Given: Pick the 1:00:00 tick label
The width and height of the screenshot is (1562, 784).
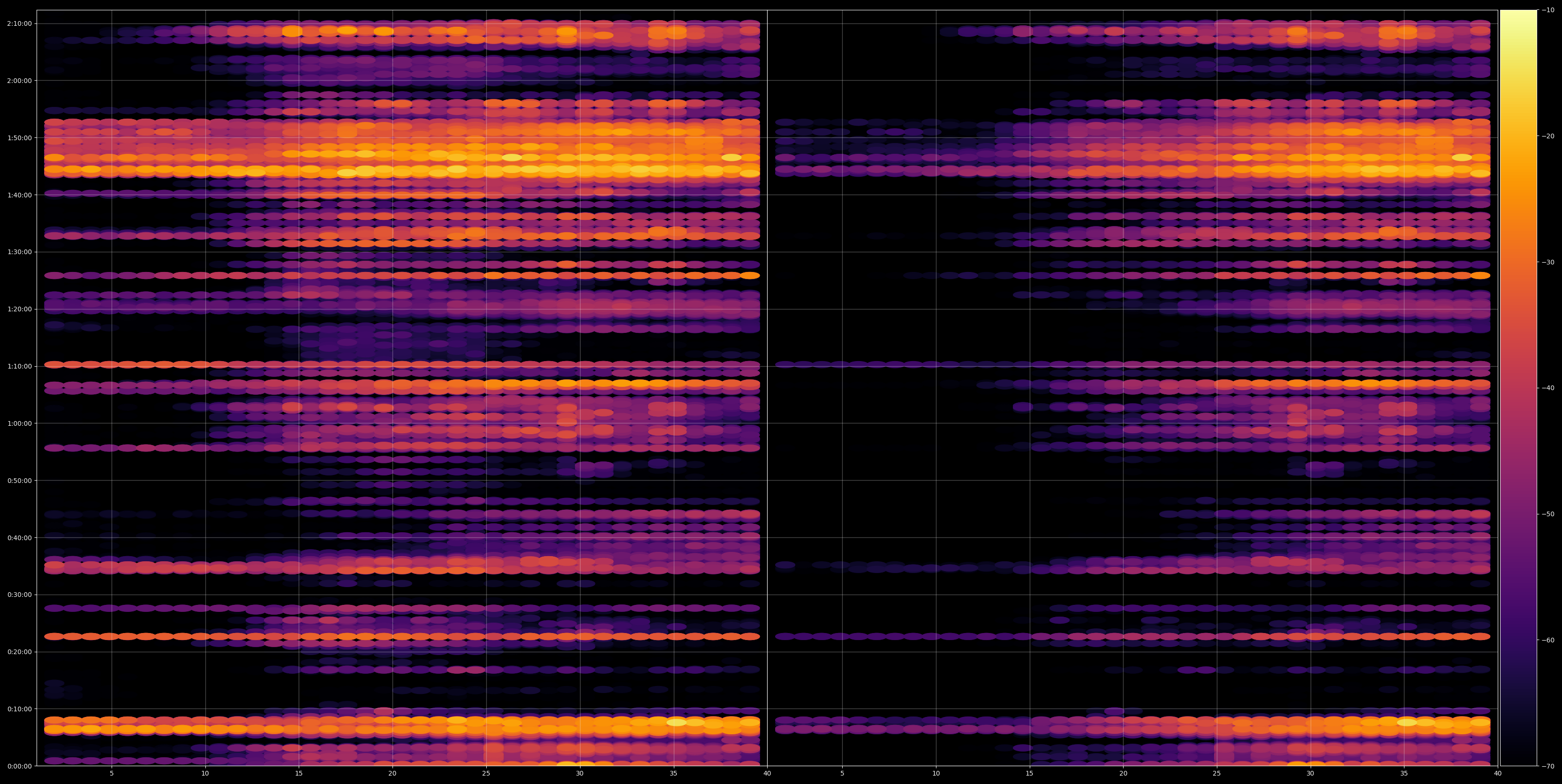Looking at the screenshot, I should pyautogui.click(x=19, y=423).
